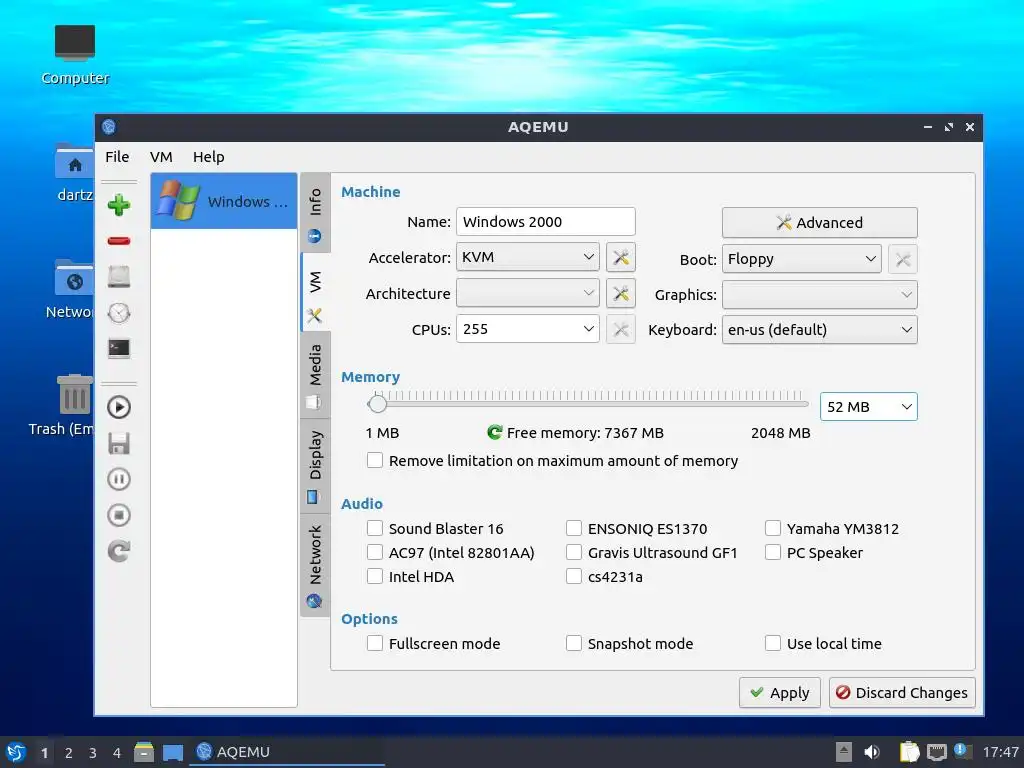Click the Advanced button
Viewport: 1024px width, 768px height.
click(820, 223)
